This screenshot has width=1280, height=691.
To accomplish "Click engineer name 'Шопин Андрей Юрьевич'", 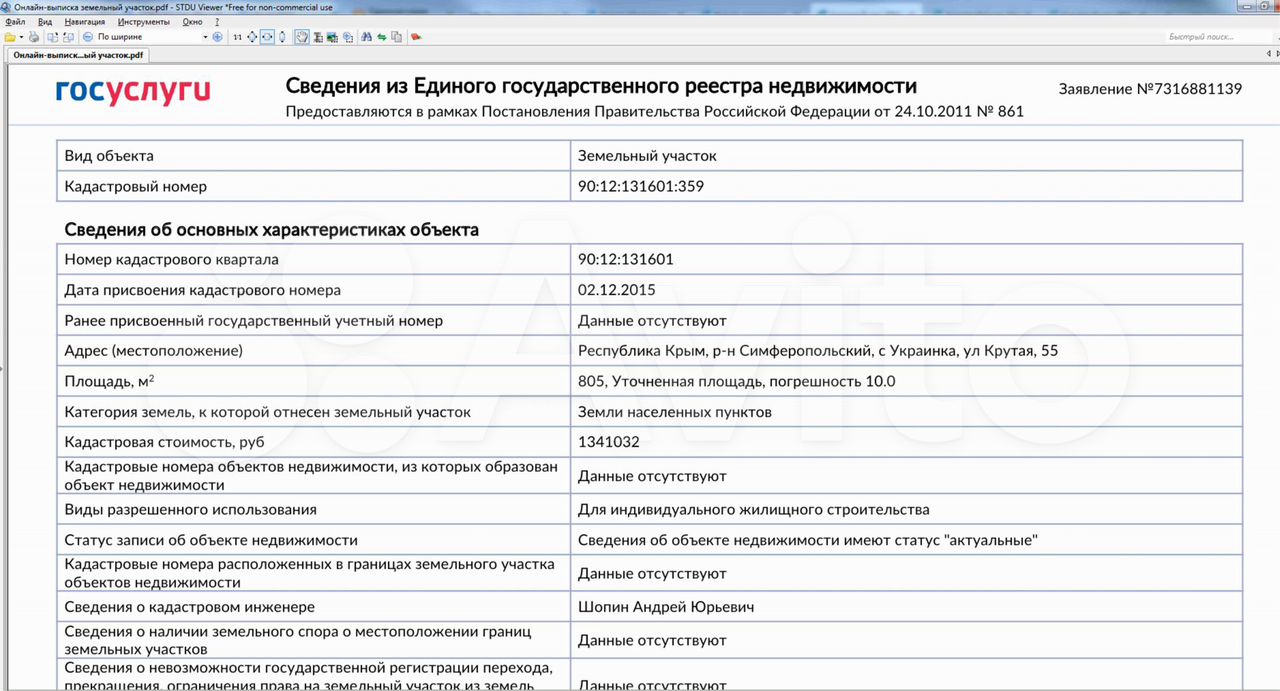I will click(x=666, y=607).
